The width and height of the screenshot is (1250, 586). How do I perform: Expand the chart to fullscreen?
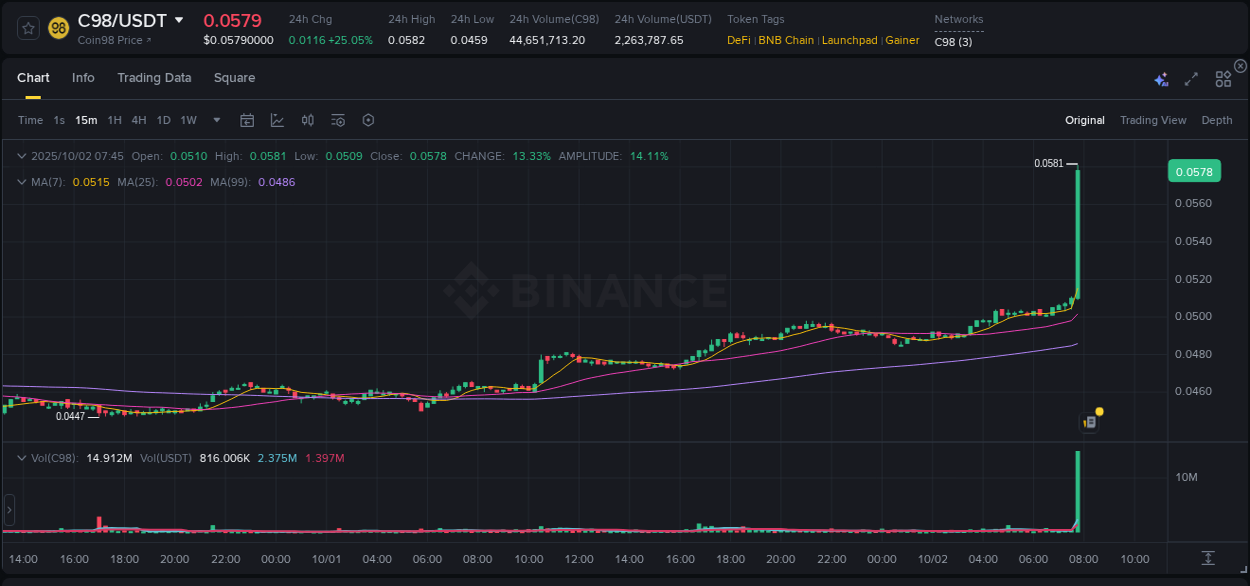[1191, 77]
